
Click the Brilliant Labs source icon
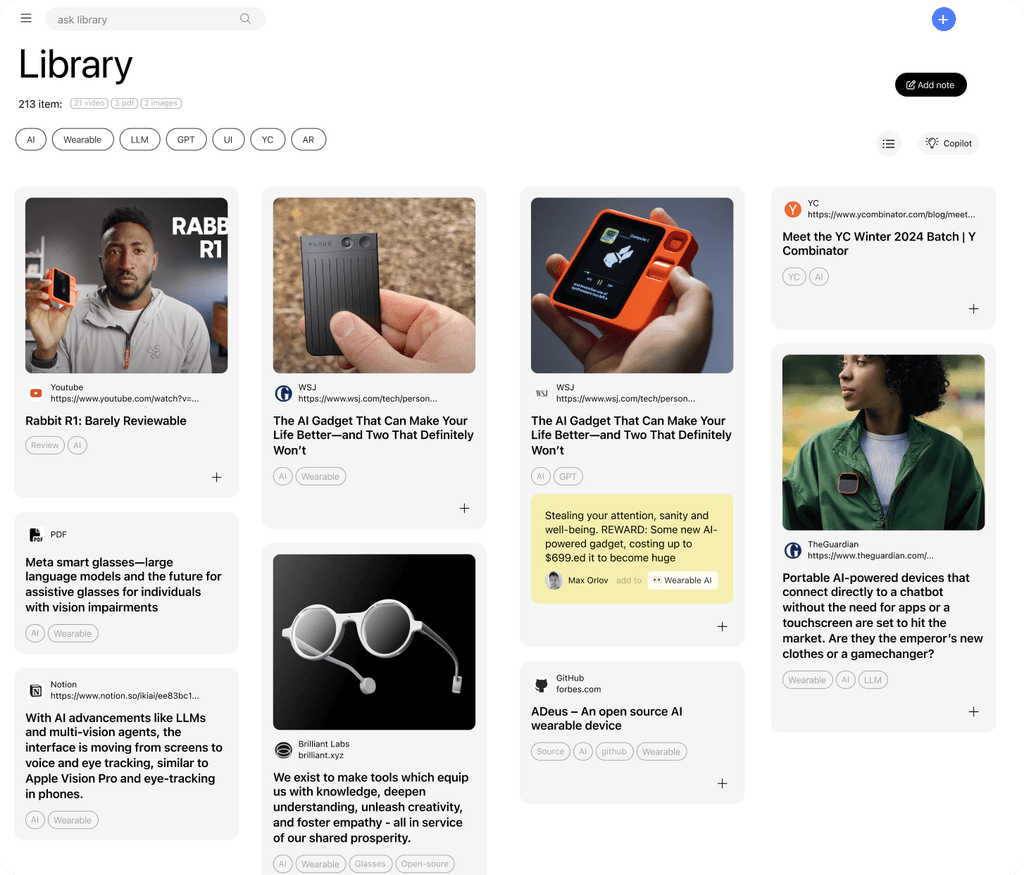[283, 750]
